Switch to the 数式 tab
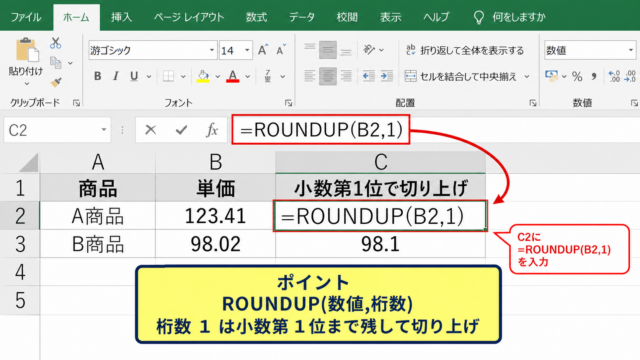Image resolution: width=640 pixels, height=360 pixels. (256, 17)
